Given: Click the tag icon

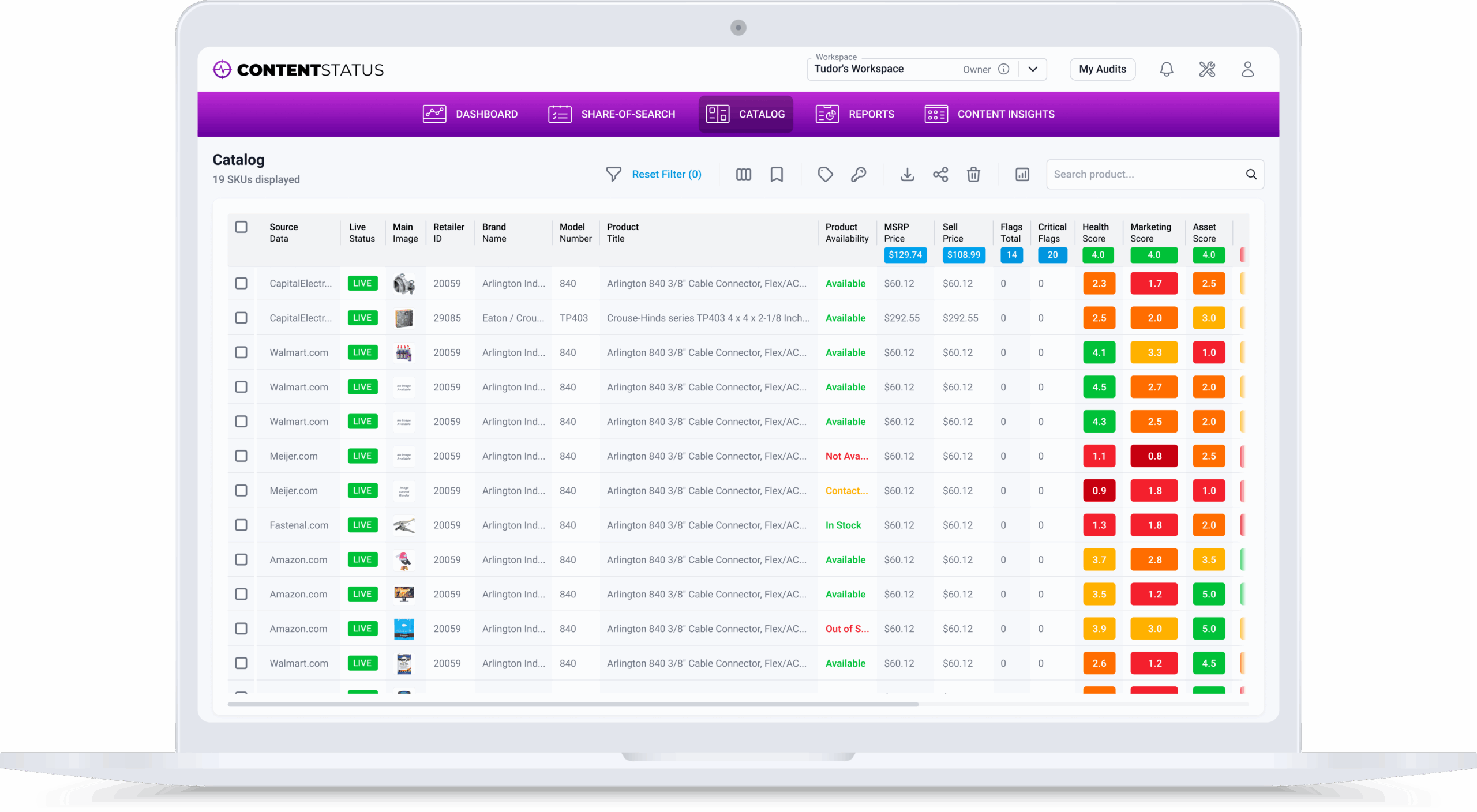Looking at the screenshot, I should point(825,174).
